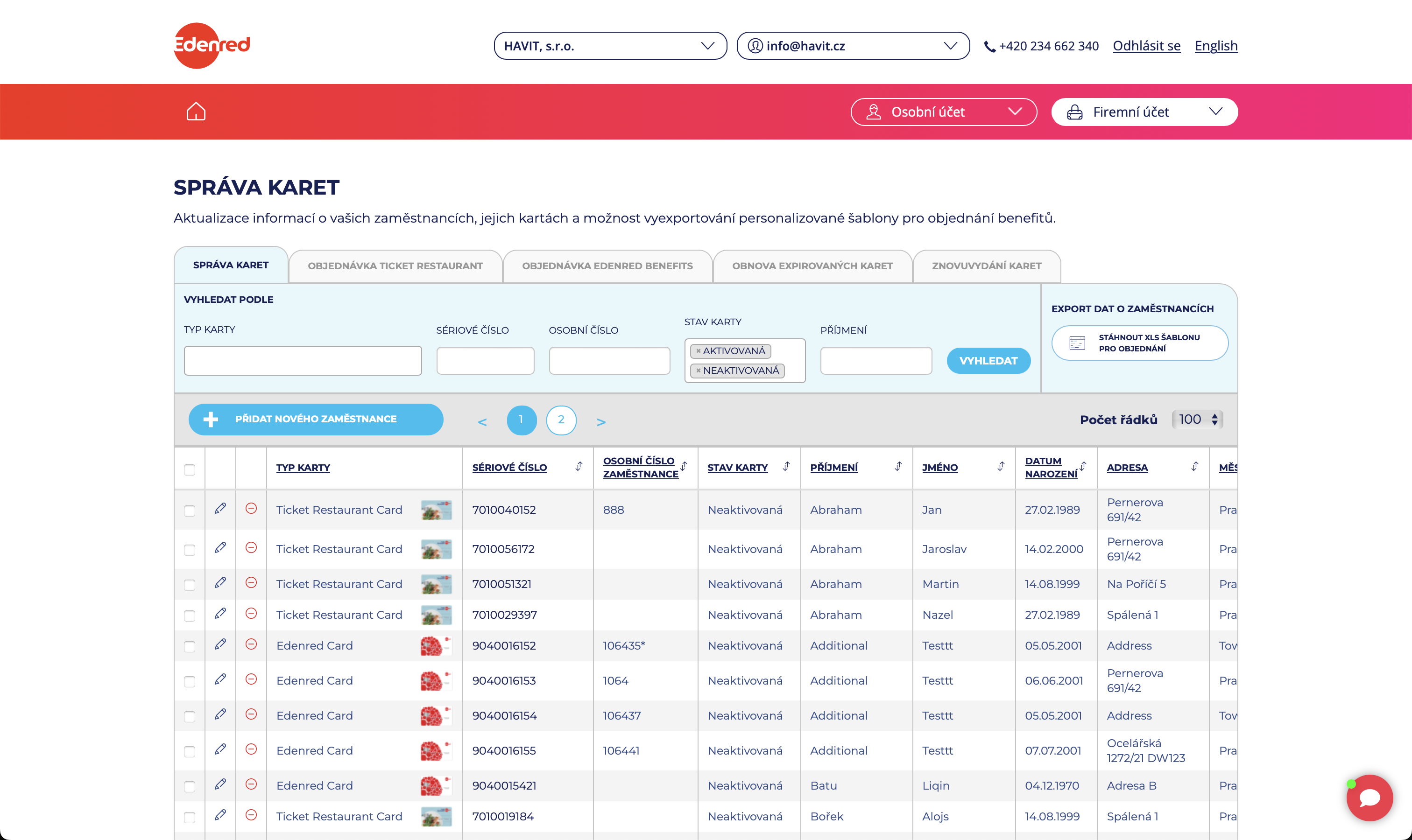Switch to the Znovuvydání karet tab
1412x840 pixels.
(x=987, y=266)
